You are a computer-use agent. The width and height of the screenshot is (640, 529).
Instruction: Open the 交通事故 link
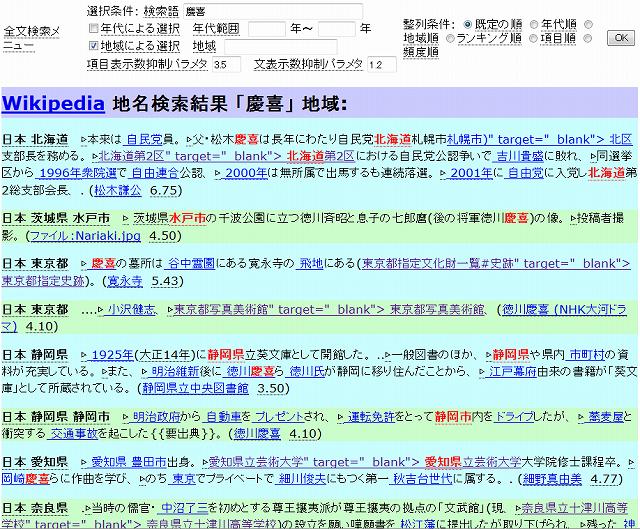click(74, 433)
